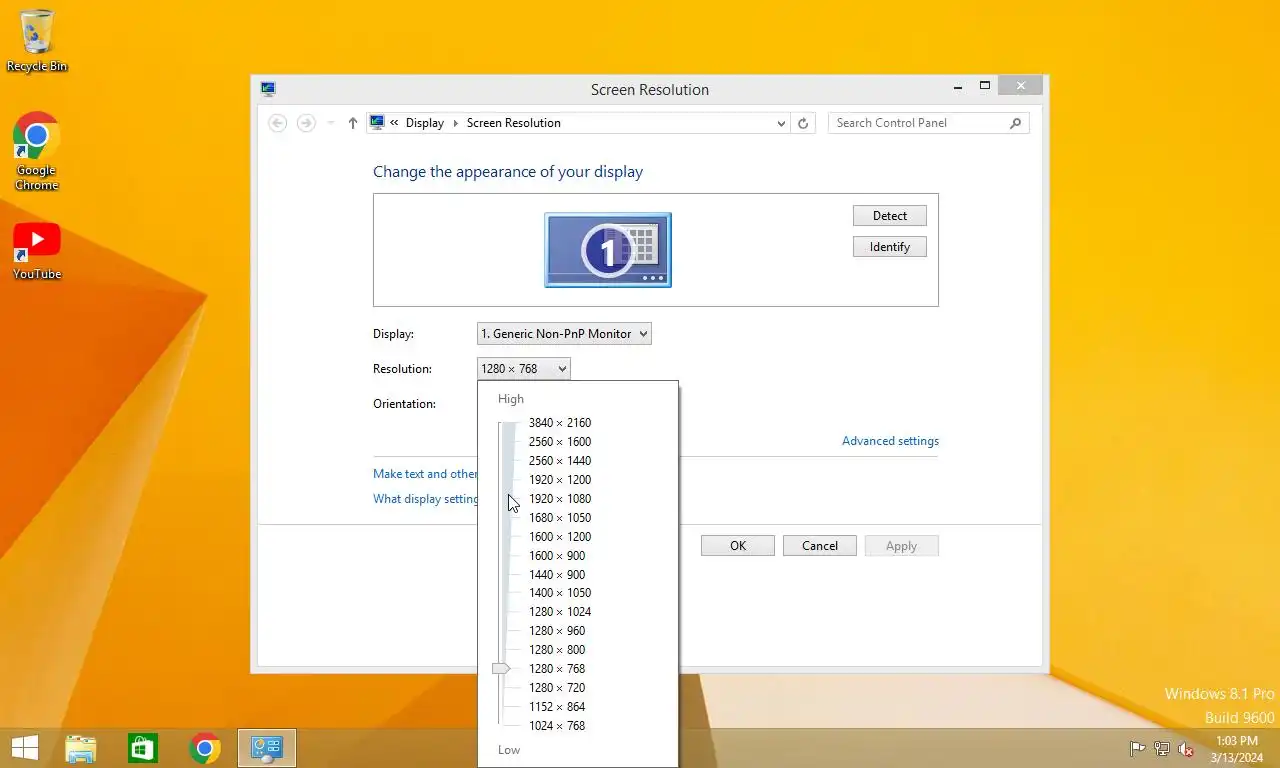The height and width of the screenshot is (768, 1280).
Task: Open the Make text and other items link
Action: 425,474
